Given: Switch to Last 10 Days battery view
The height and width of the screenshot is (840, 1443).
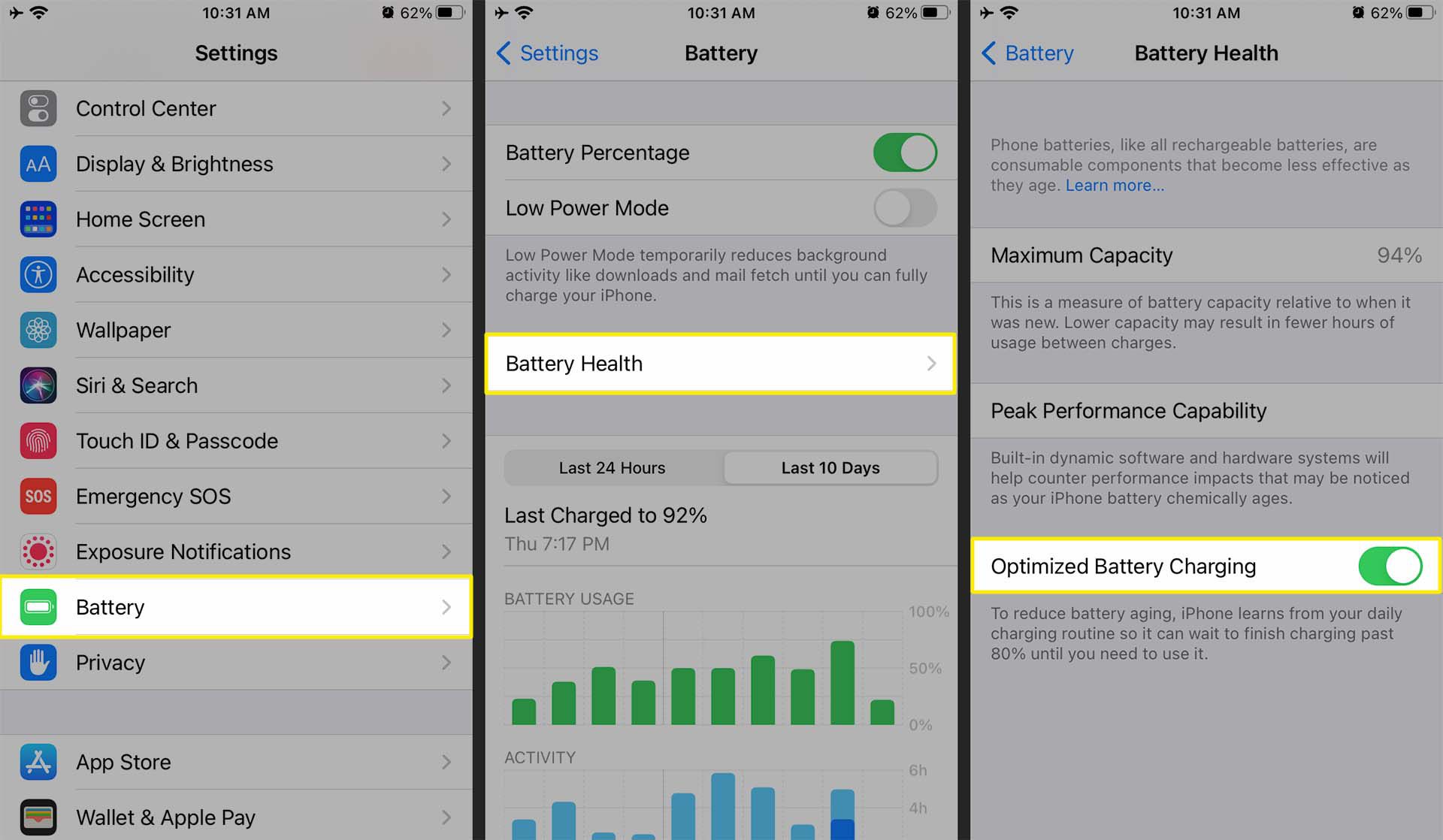Looking at the screenshot, I should tap(830, 467).
